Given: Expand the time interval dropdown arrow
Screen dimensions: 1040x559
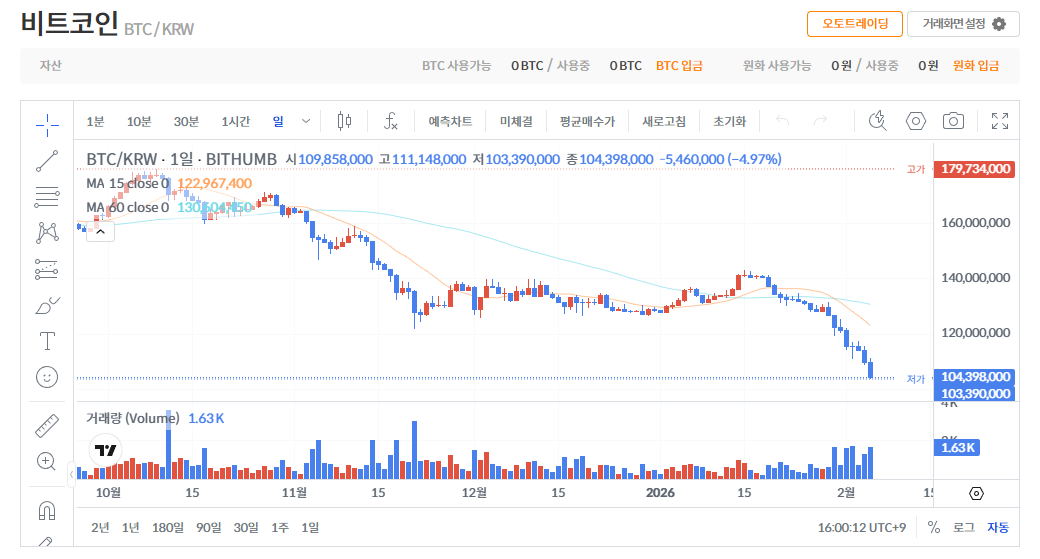Looking at the screenshot, I should (306, 121).
